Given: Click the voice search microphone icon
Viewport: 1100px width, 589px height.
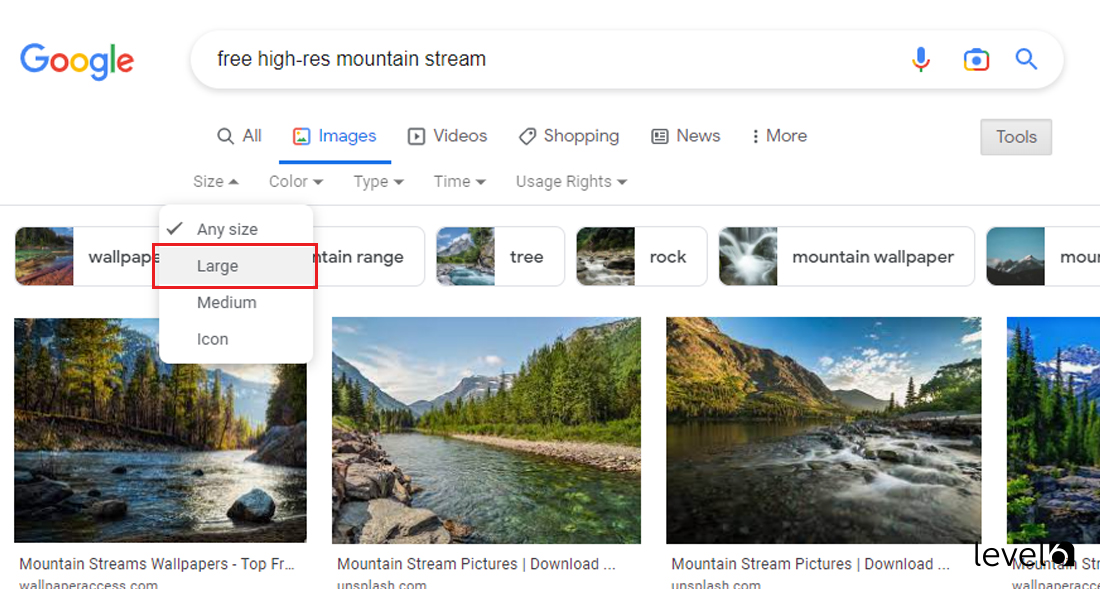Looking at the screenshot, I should [921, 59].
